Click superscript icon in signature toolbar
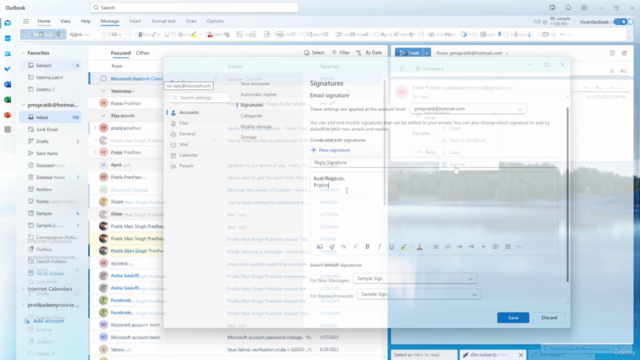The image size is (640, 360). tap(356, 247)
